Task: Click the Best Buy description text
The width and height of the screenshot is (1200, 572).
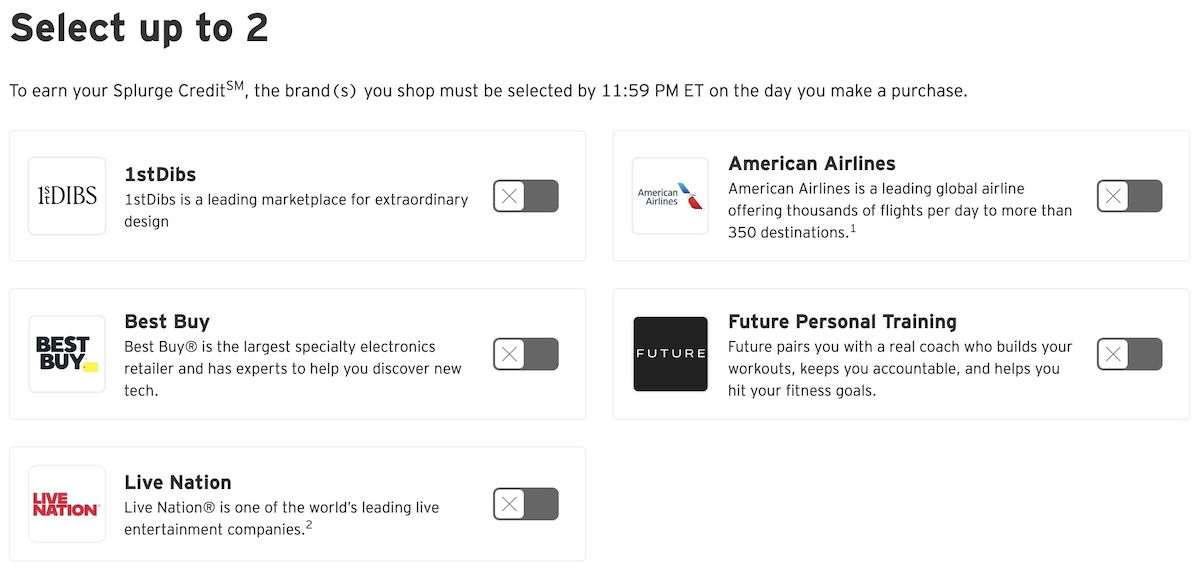Action: (x=293, y=368)
